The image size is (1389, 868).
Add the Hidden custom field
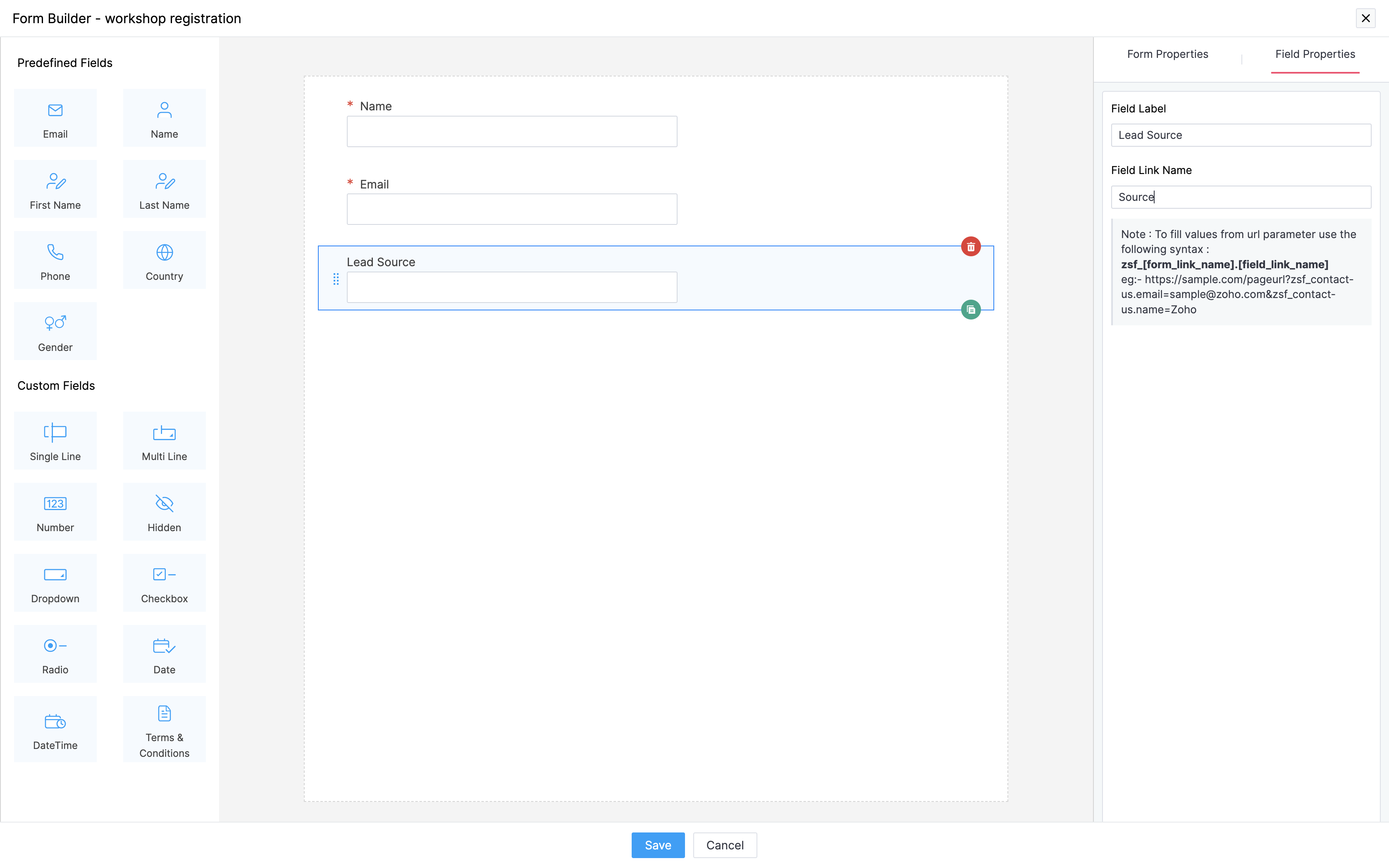tap(164, 512)
